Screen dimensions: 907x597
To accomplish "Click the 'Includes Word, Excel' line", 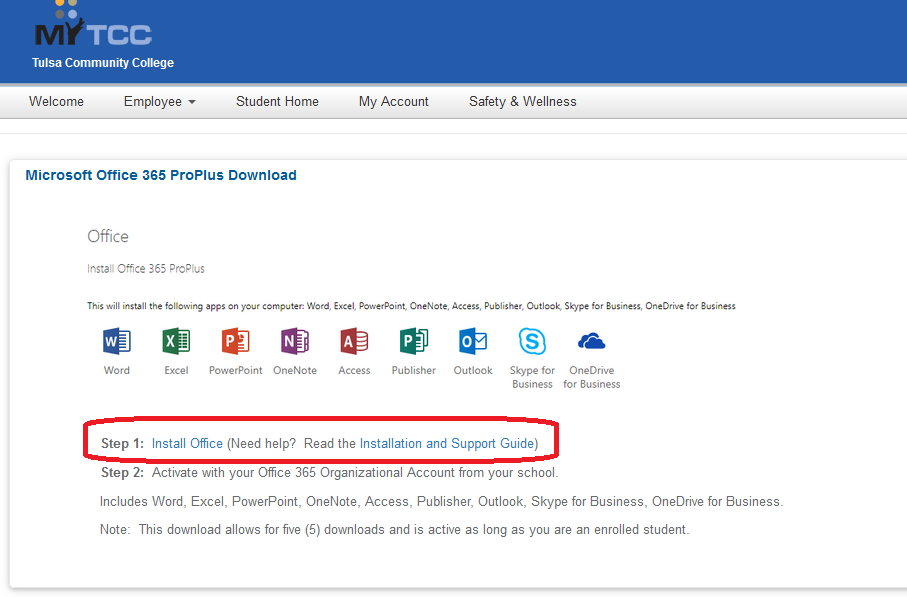I will click(x=441, y=502).
